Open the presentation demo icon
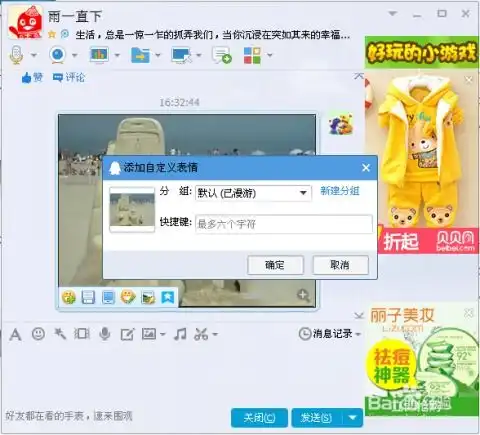Viewport: 480px width, 435px height. click(99, 55)
